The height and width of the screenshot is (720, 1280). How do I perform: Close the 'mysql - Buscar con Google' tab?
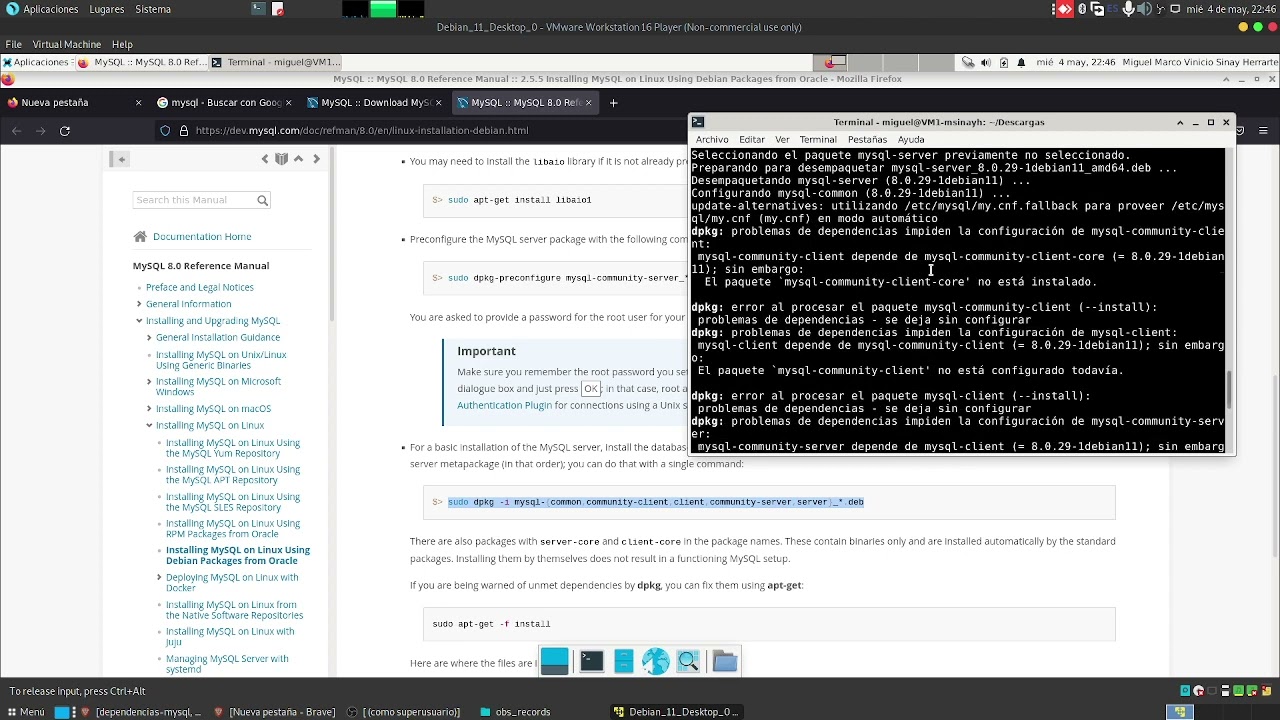[289, 102]
